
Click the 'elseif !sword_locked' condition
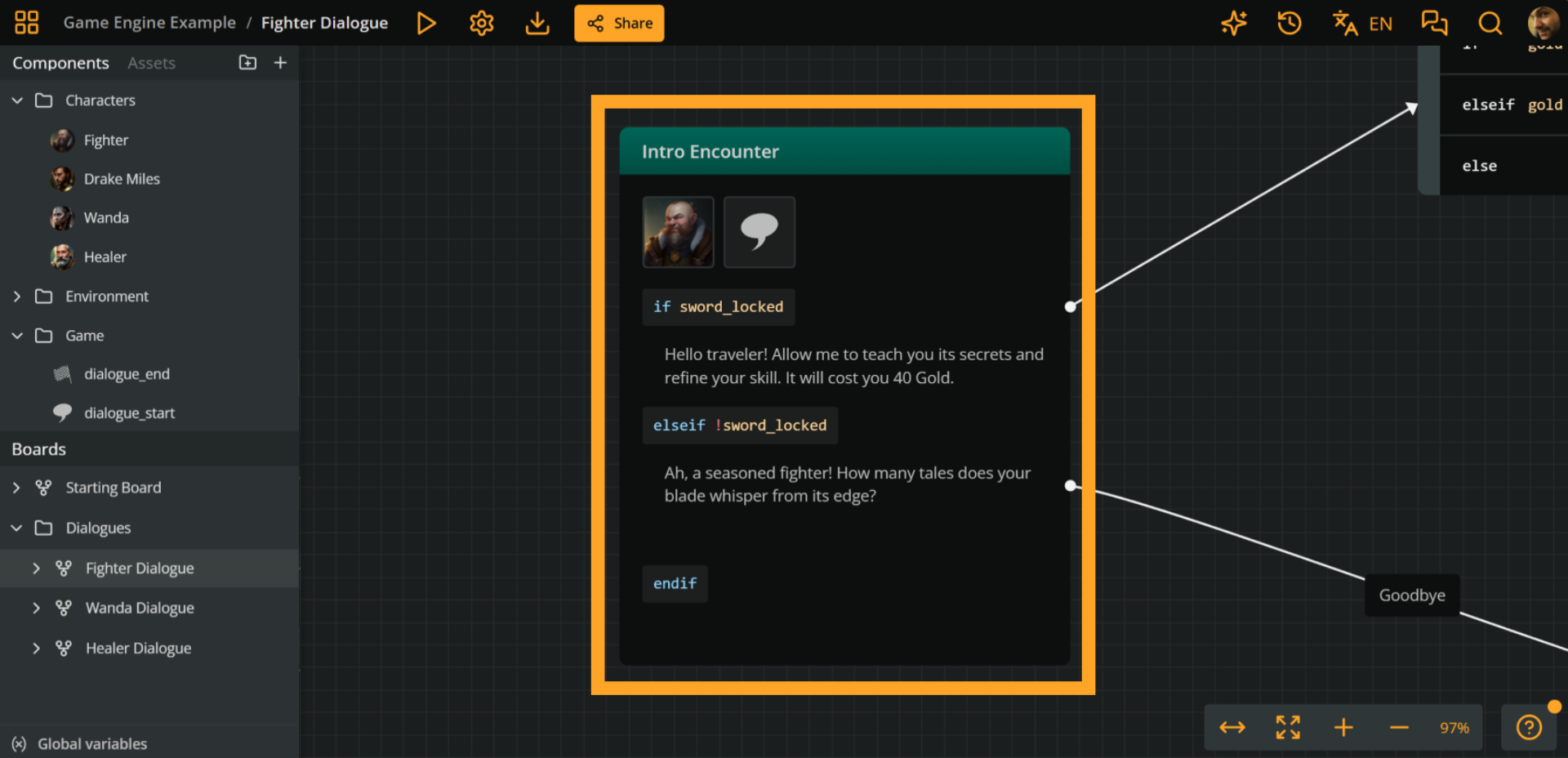tap(740, 426)
